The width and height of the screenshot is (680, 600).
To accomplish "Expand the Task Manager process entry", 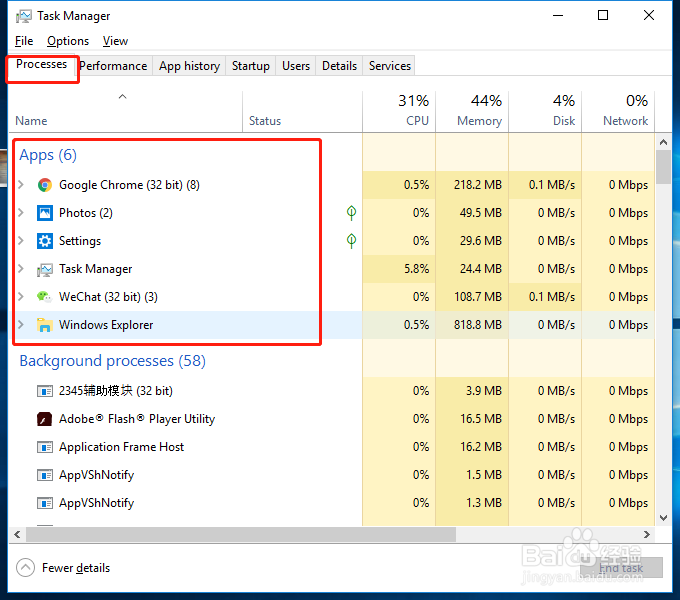I will click(21, 269).
